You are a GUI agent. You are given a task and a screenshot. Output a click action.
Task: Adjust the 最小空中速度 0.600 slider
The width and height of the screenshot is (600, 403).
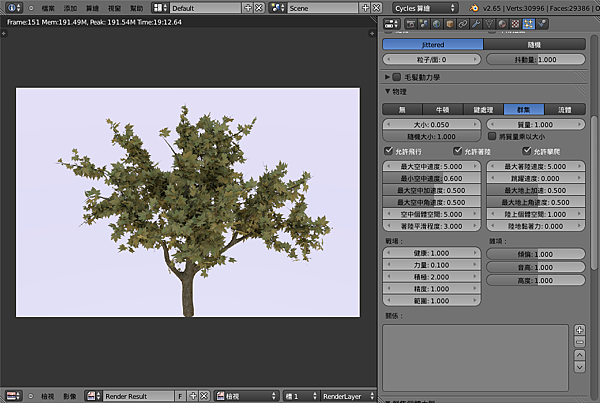coord(432,178)
